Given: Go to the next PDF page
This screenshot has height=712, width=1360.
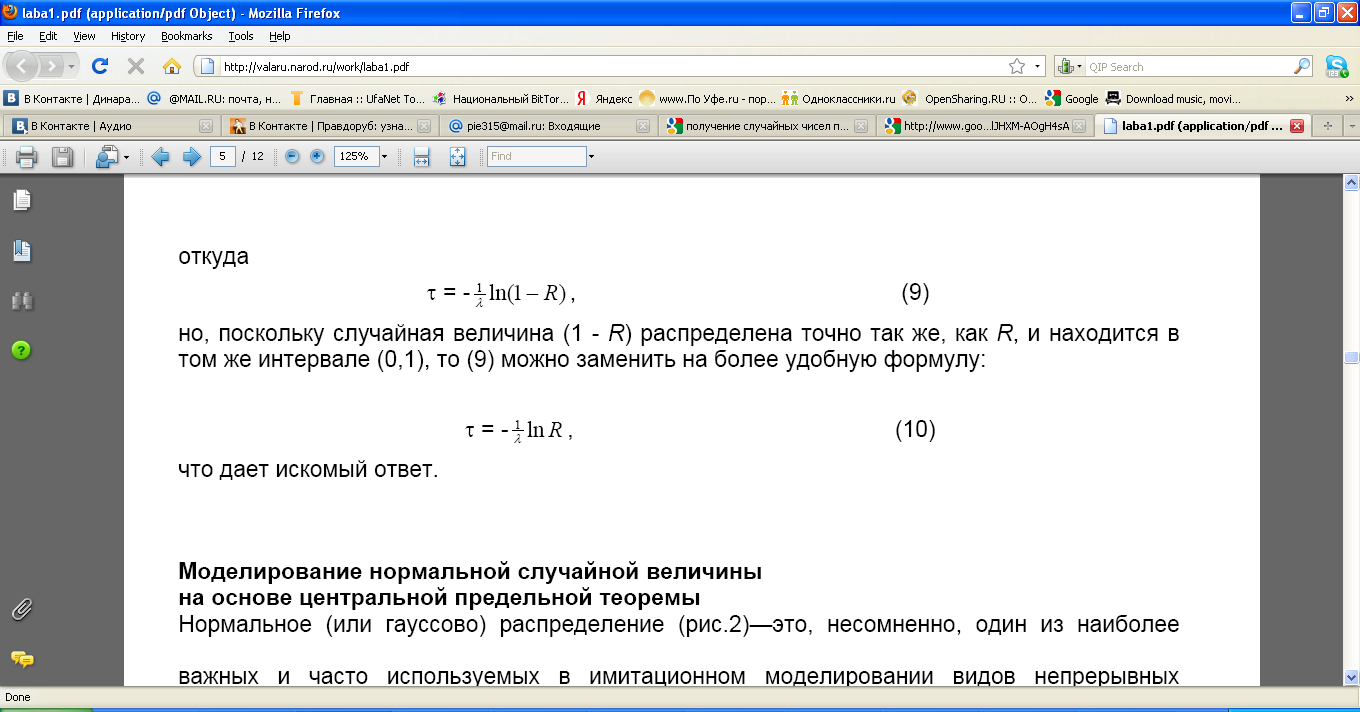Looking at the screenshot, I should pyautogui.click(x=191, y=157).
